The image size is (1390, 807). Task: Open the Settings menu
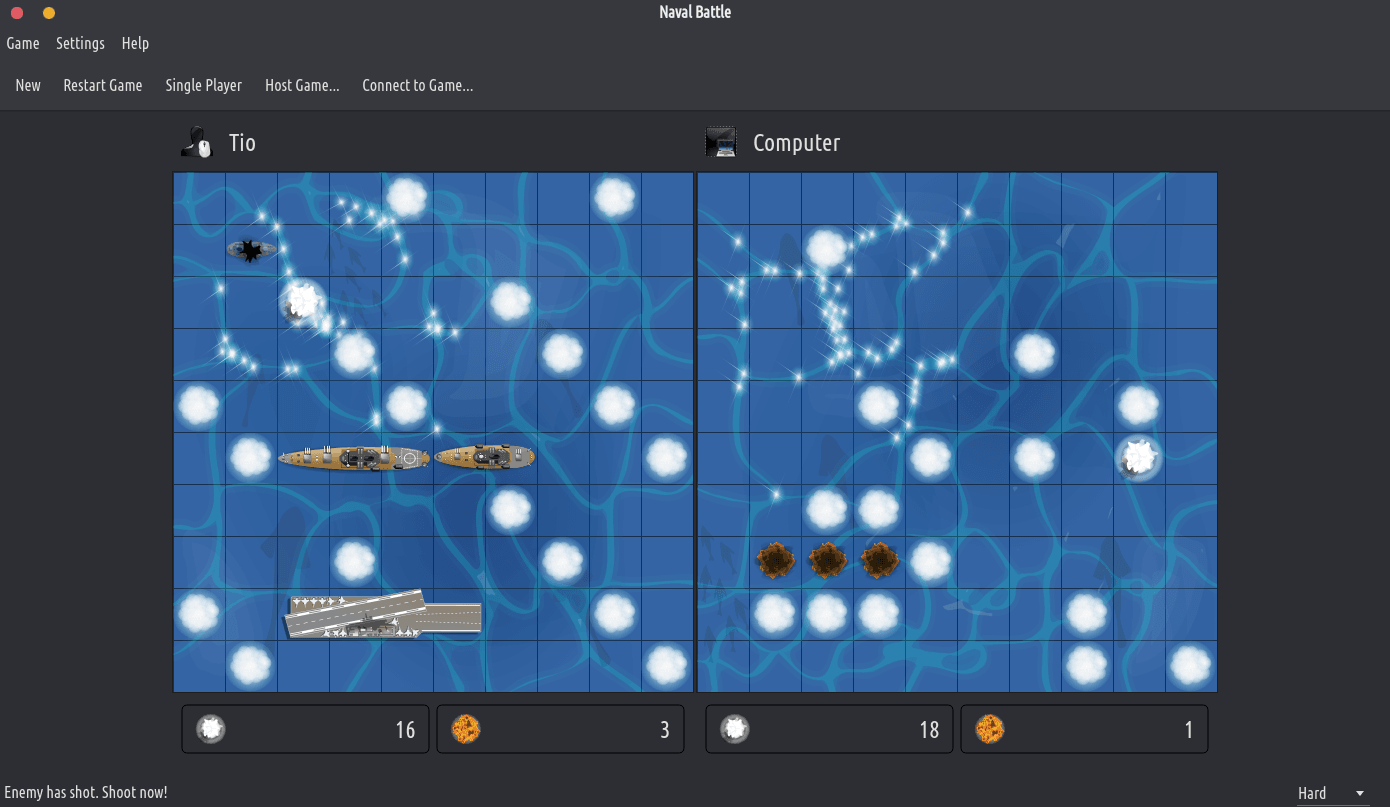[80, 43]
